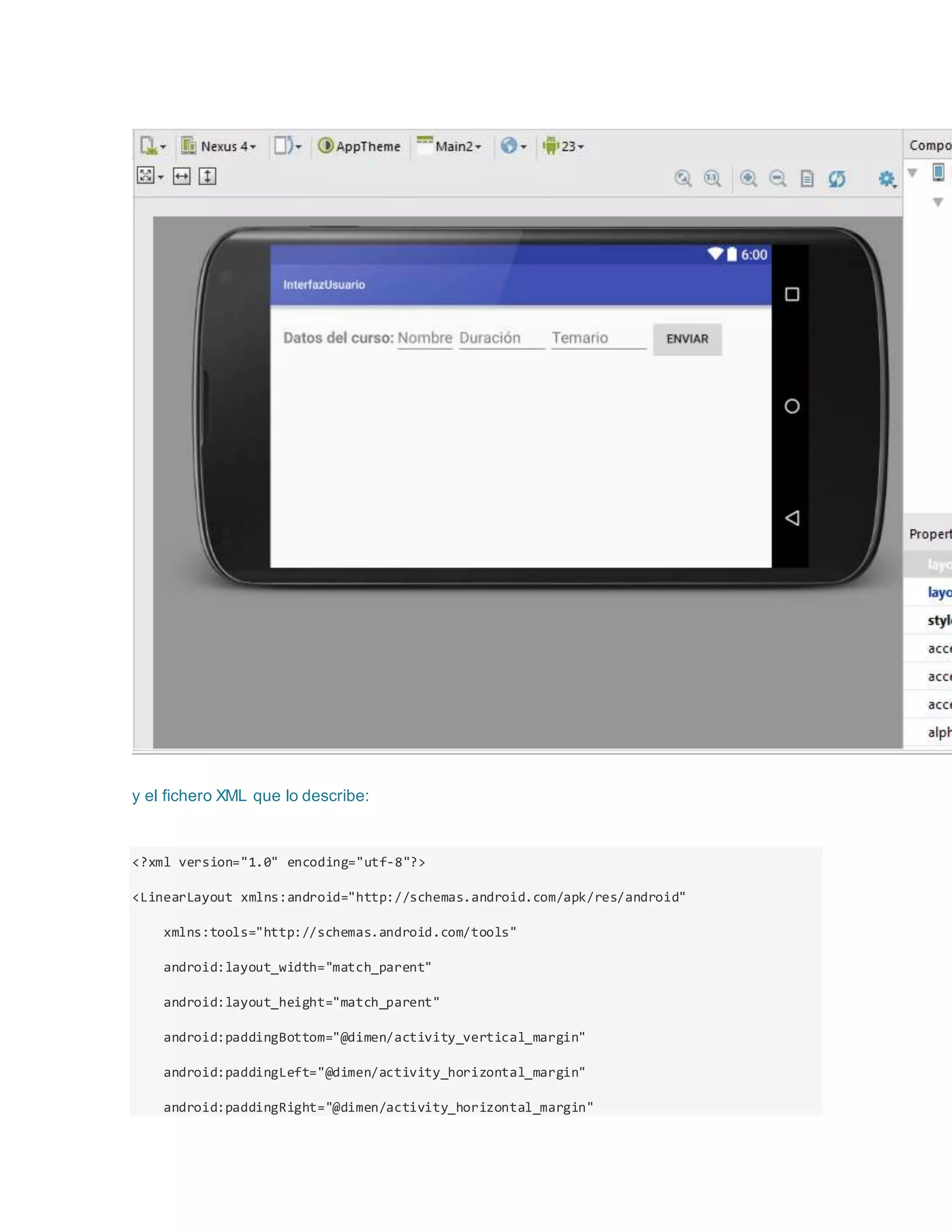
Task: Click the android:paddingLeft attribute line
Action: pyautogui.click(x=375, y=1073)
